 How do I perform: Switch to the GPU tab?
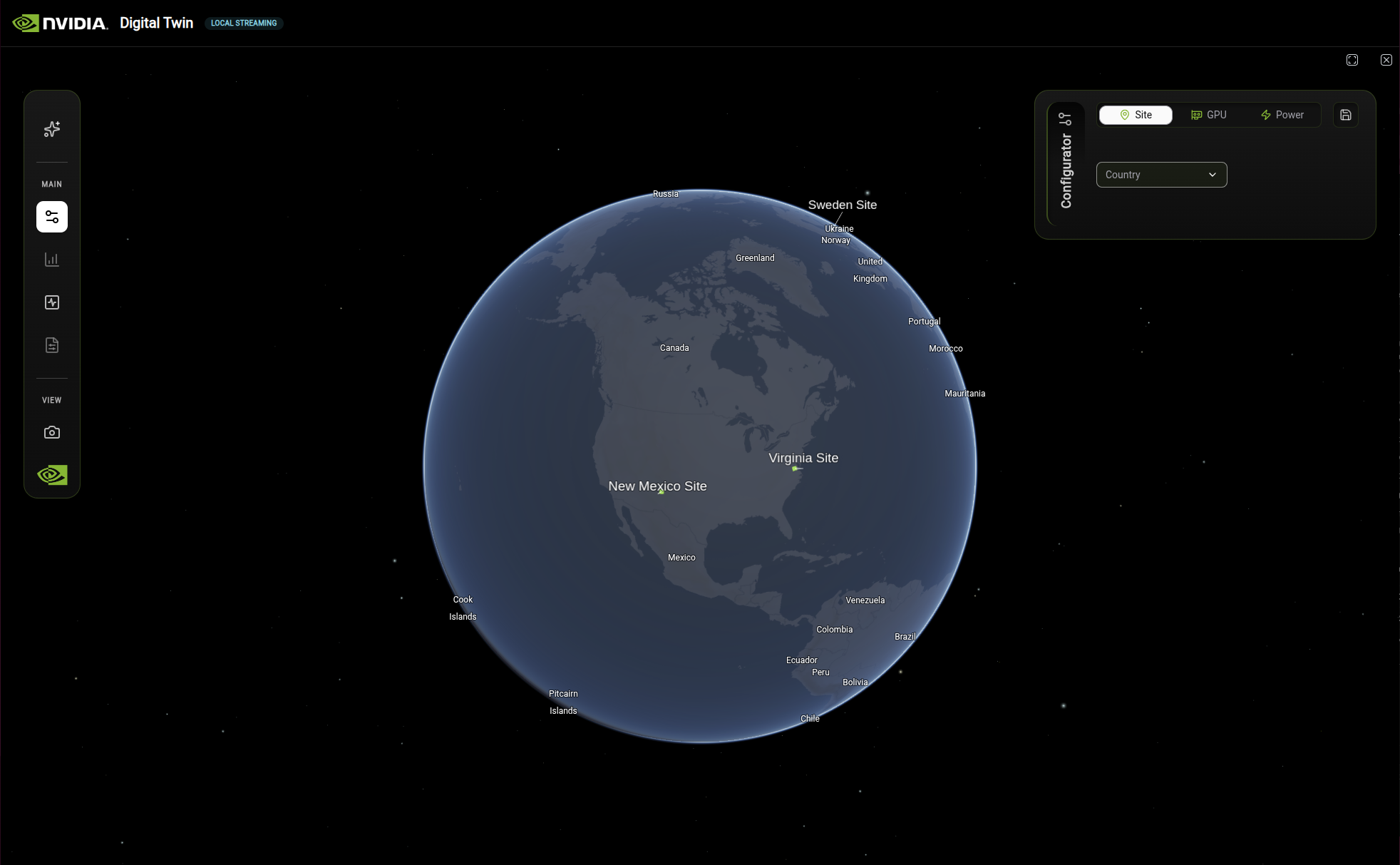(1209, 115)
